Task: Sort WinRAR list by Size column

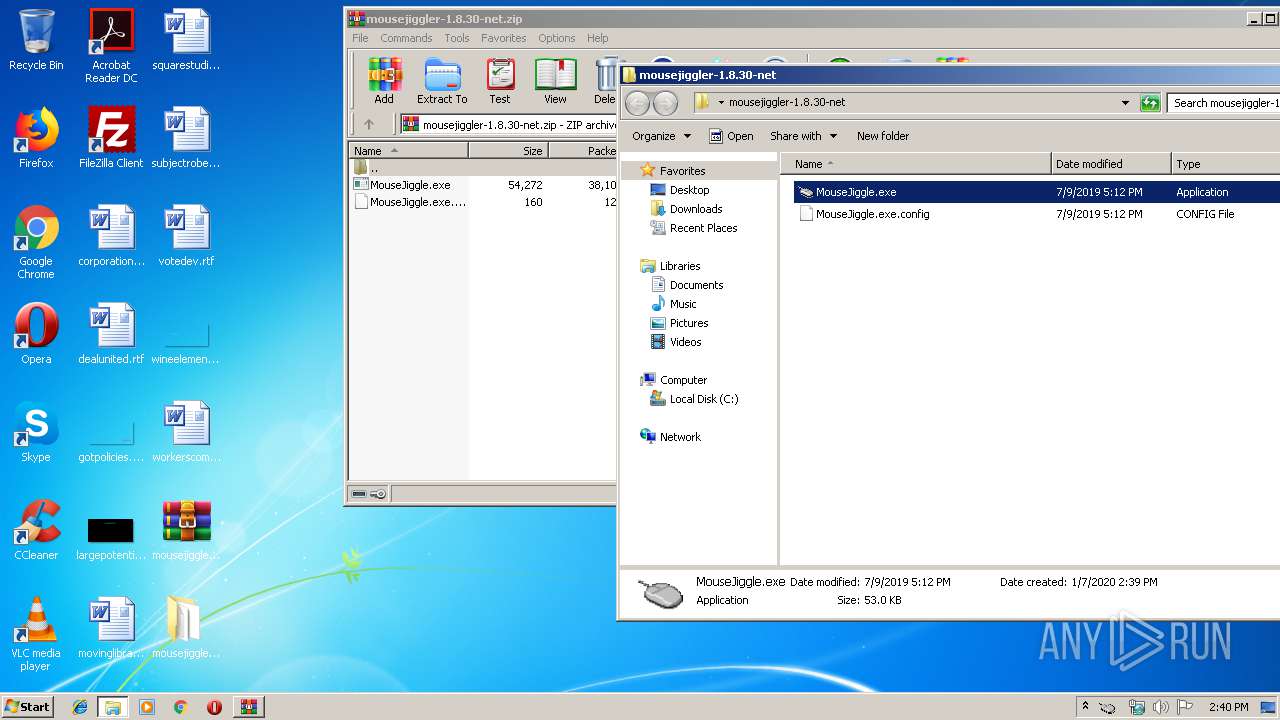Action: [x=508, y=151]
